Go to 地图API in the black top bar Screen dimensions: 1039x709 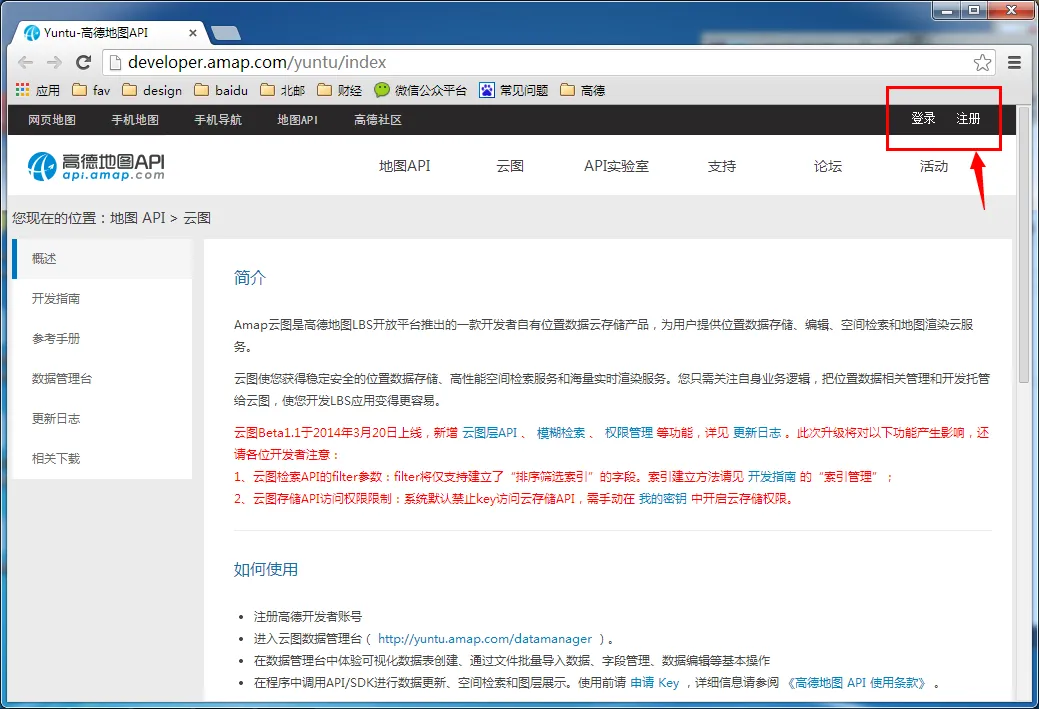coord(298,120)
